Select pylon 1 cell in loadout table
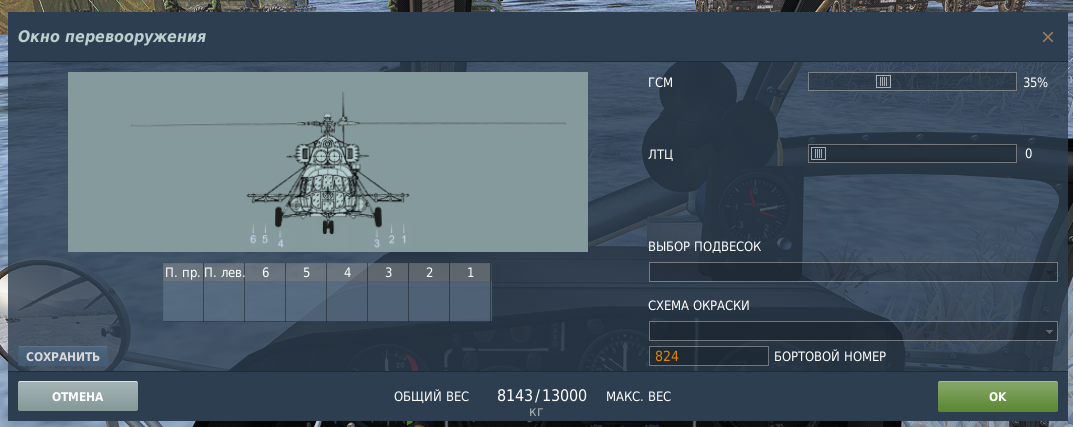Image resolution: width=1073 pixels, height=427 pixels. pos(470,301)
